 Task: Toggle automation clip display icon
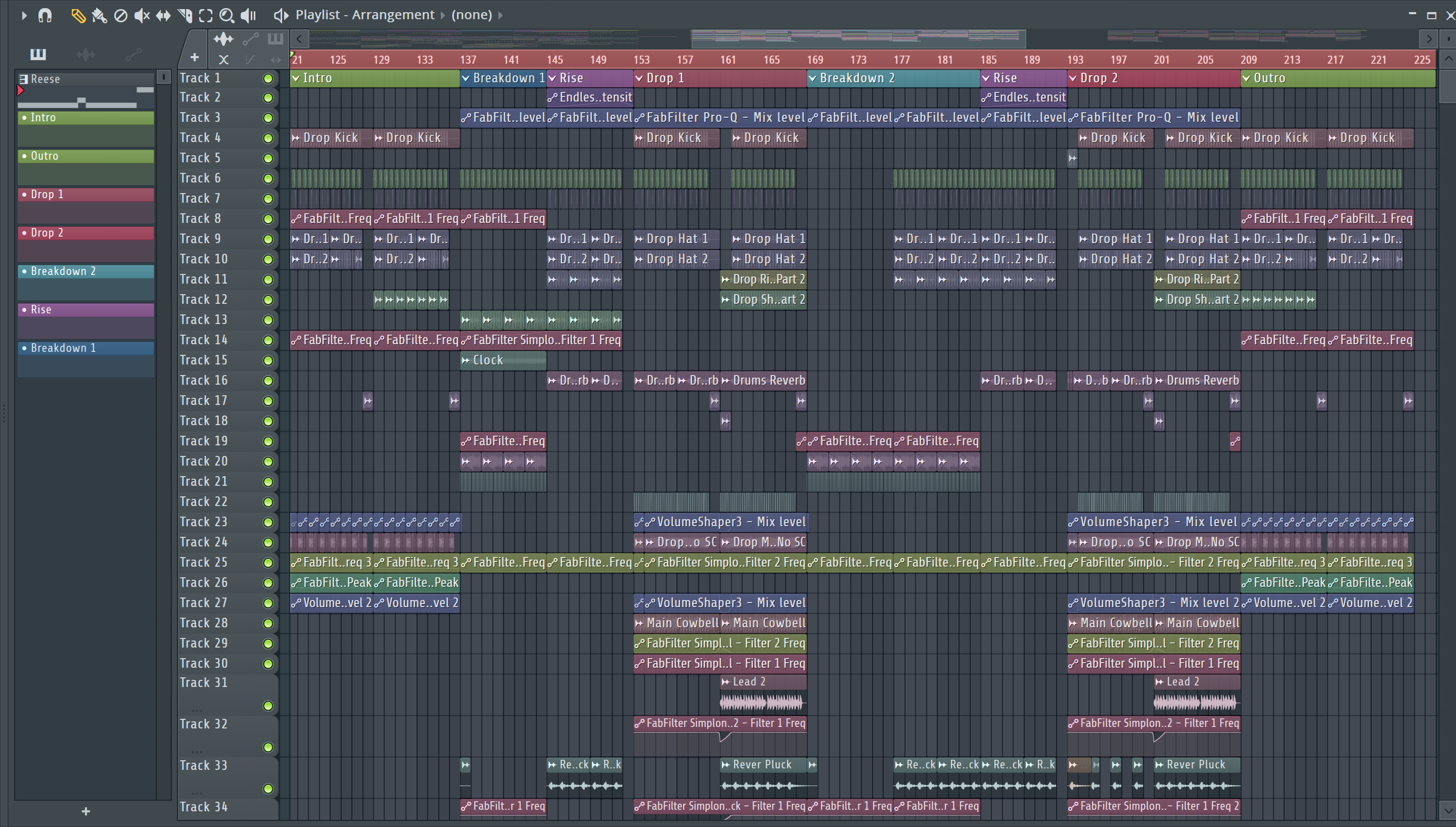(x=250, y=39)
